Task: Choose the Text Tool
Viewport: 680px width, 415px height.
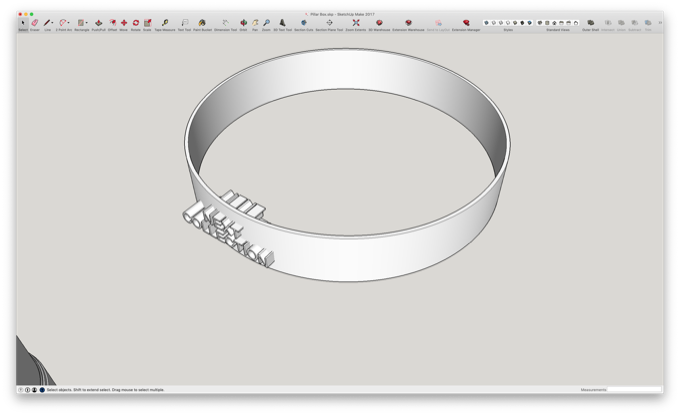Action: click(x=184, y=23)
